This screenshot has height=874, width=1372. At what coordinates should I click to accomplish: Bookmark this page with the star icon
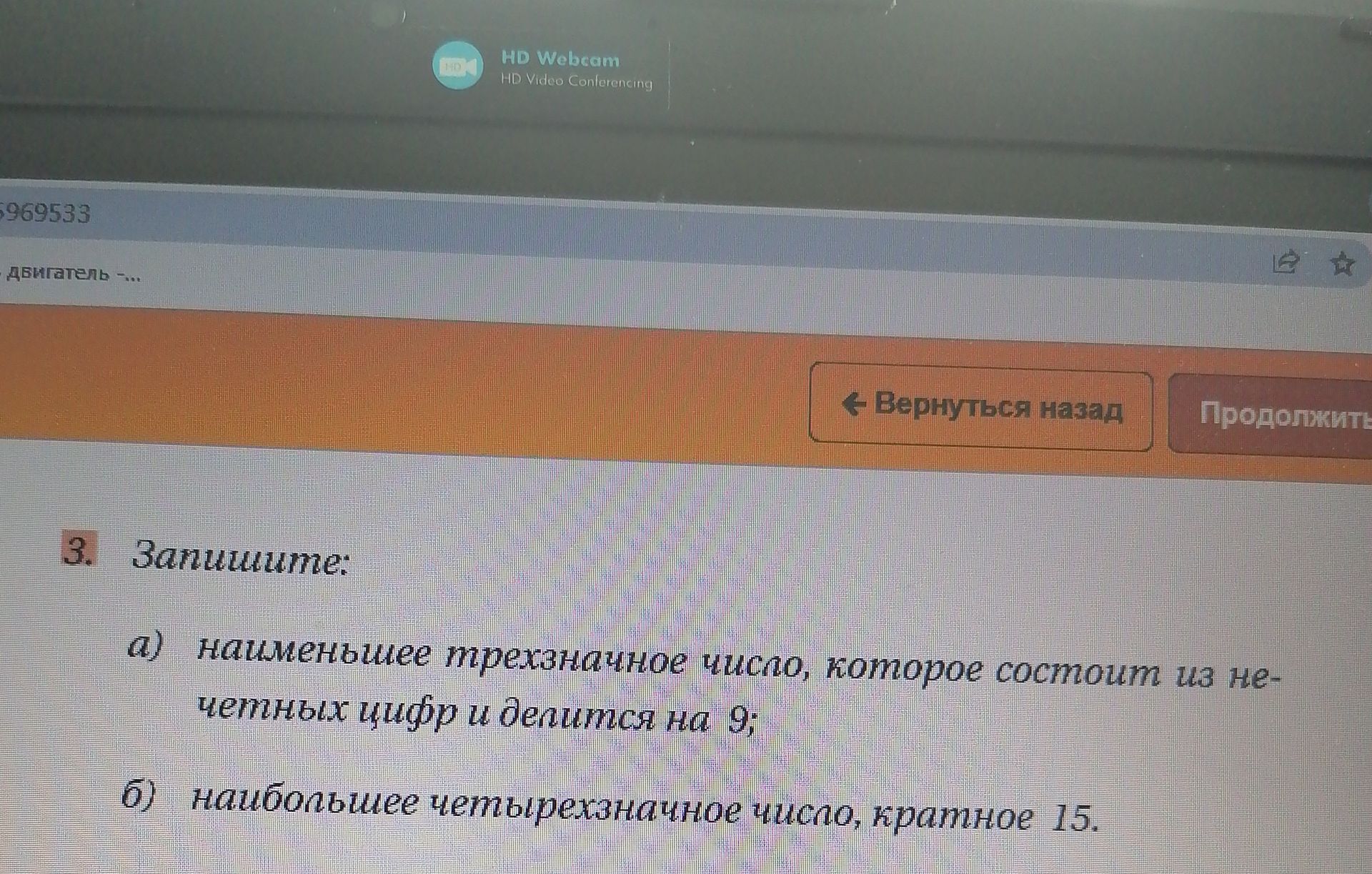(1343, 264)
